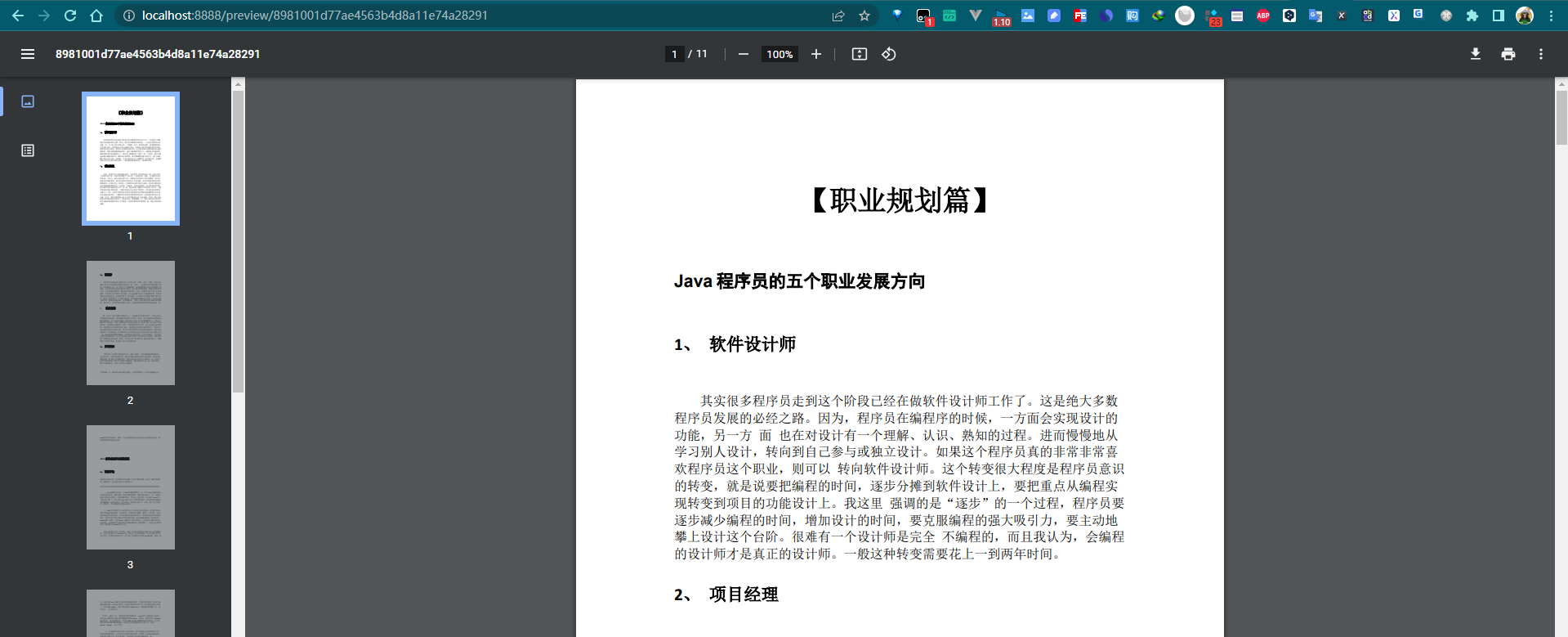Click the 100% zoom level field
This screenshot has height=637, width=1568.
pos(780,54)
